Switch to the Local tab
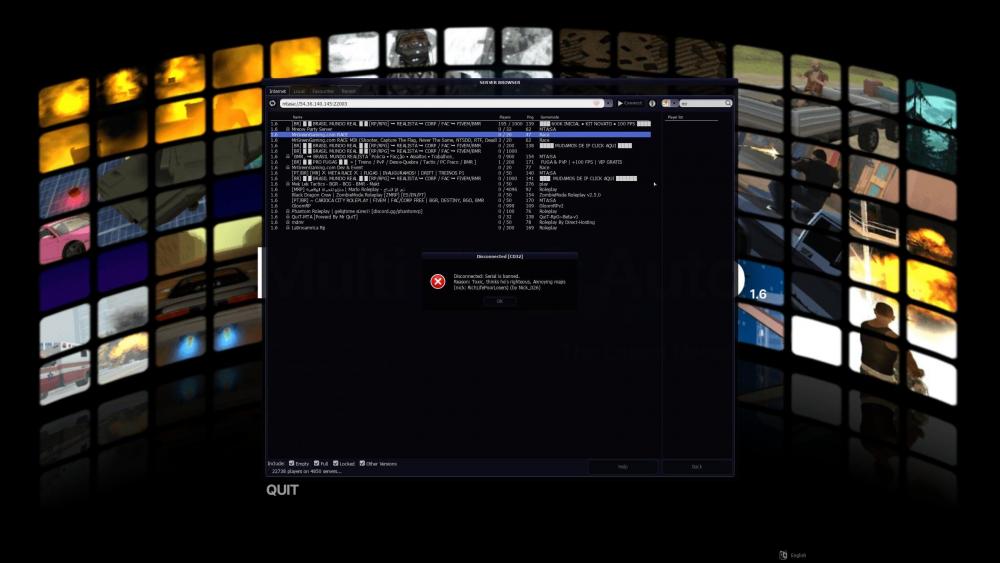This screenshot has height=563, width=1000. click(300, 91)
